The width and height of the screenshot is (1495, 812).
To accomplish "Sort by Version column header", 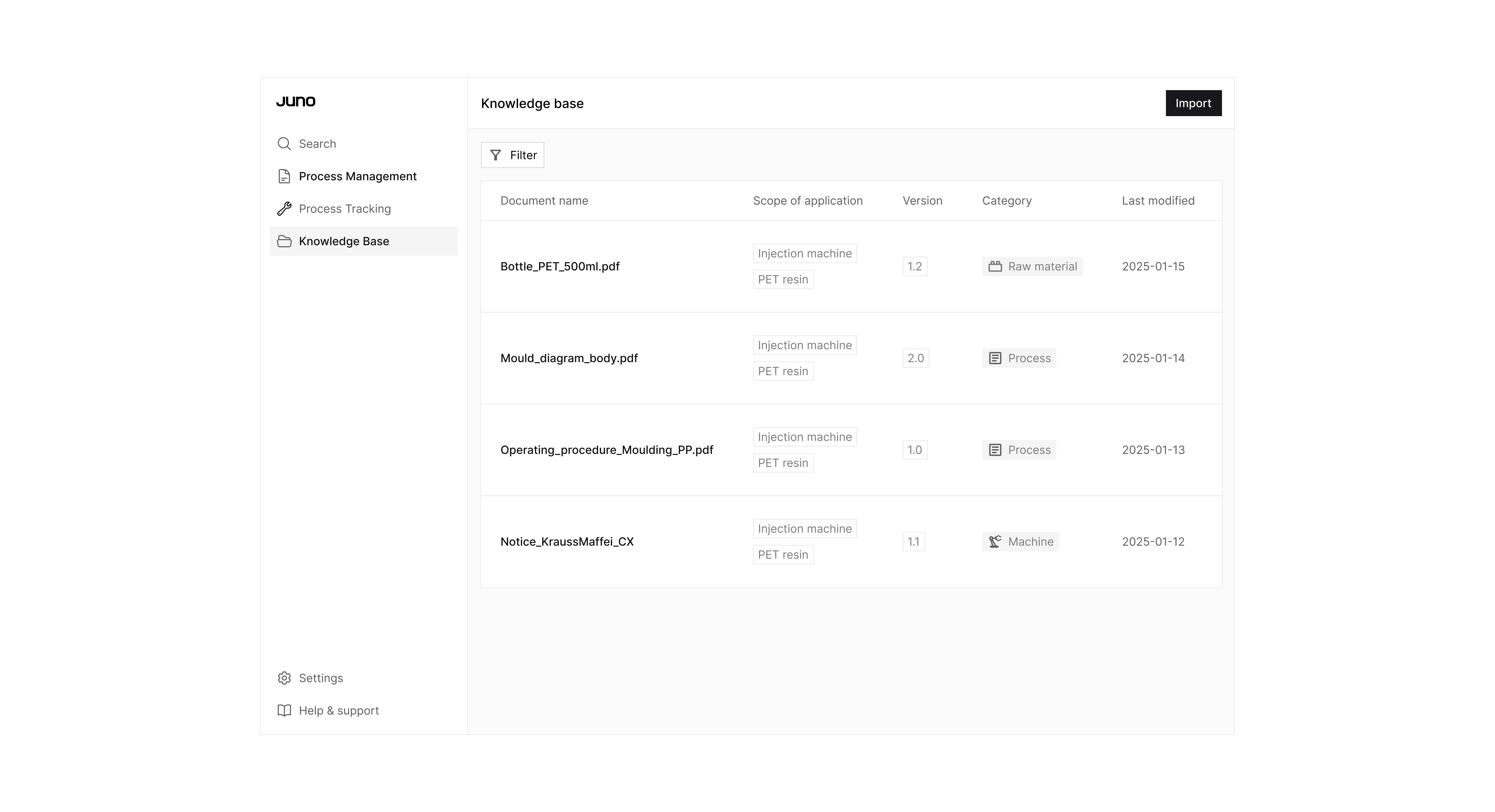I will click(x=922, y=201).
